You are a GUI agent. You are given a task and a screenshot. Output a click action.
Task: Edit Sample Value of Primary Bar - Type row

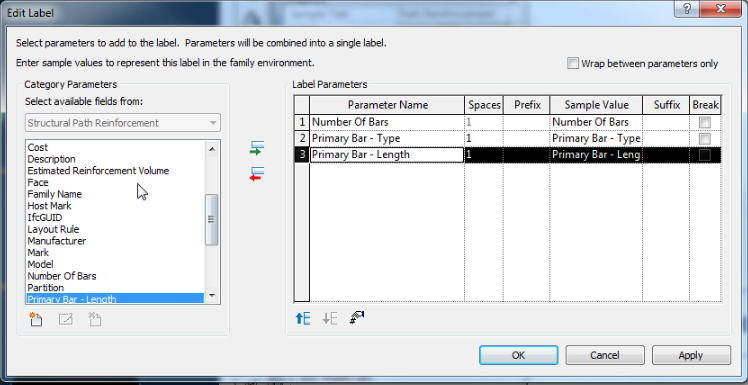tap(596, 139)
